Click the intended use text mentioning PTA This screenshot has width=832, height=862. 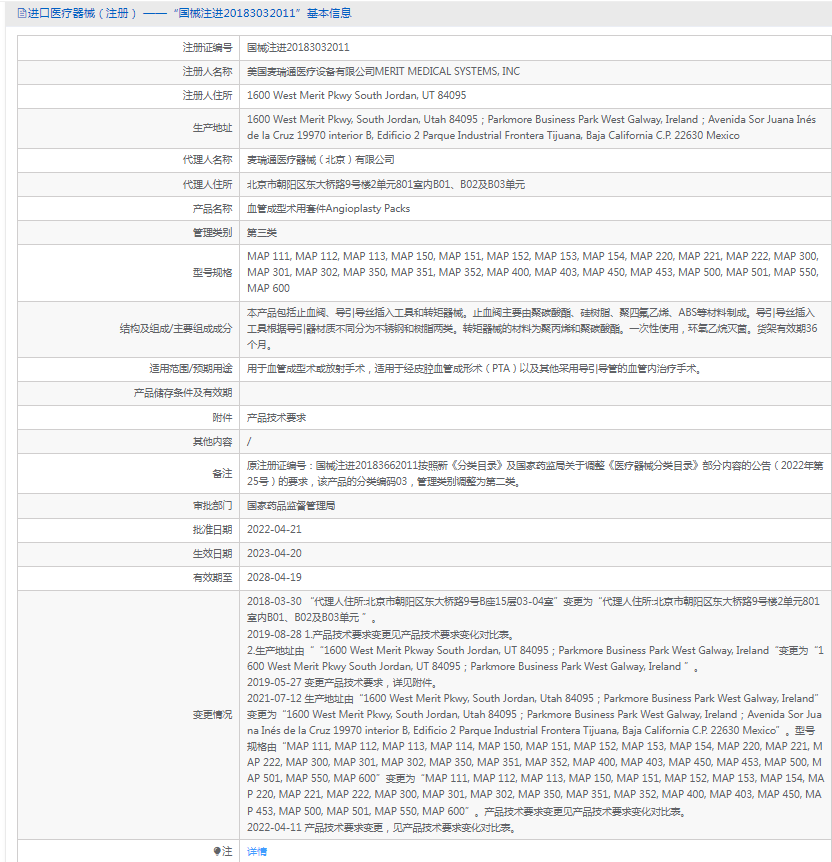474,369
